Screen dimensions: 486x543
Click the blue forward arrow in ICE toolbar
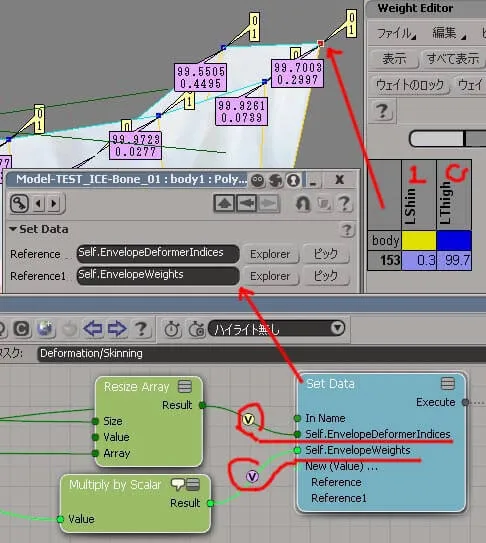tap(117, 328)
